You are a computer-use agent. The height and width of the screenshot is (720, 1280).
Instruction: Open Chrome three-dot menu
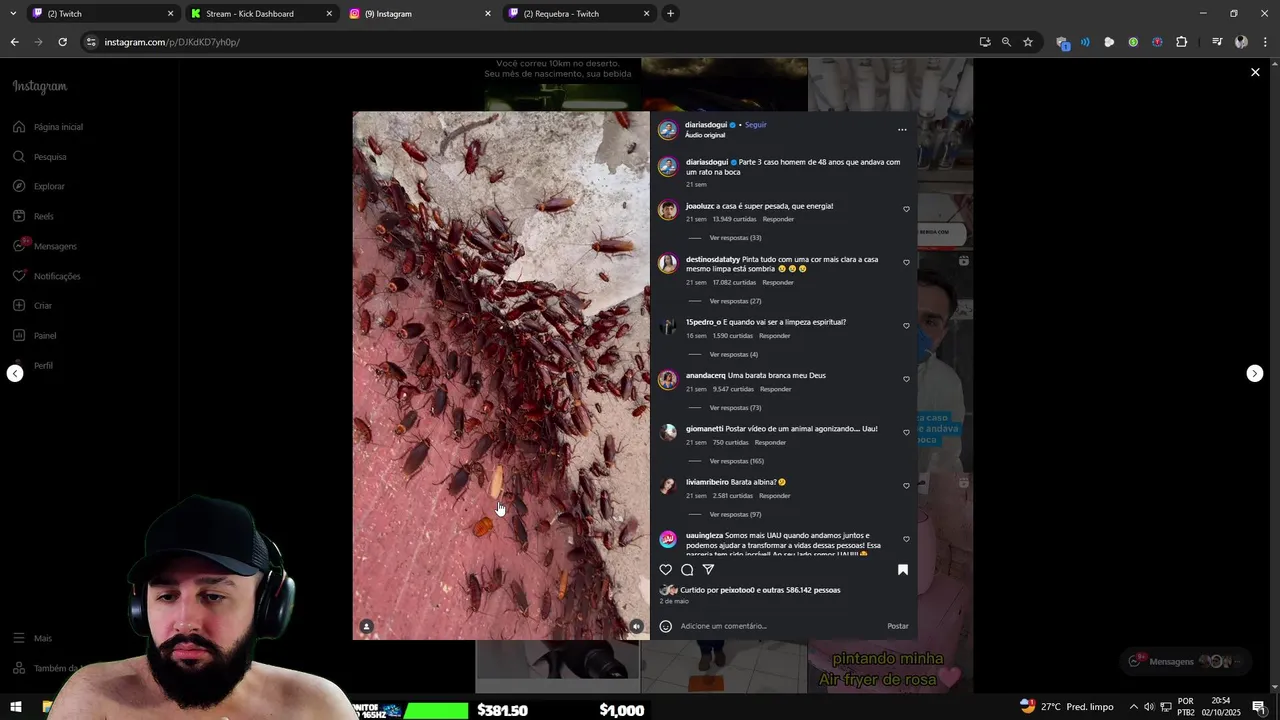click(x=1265, y=42)
